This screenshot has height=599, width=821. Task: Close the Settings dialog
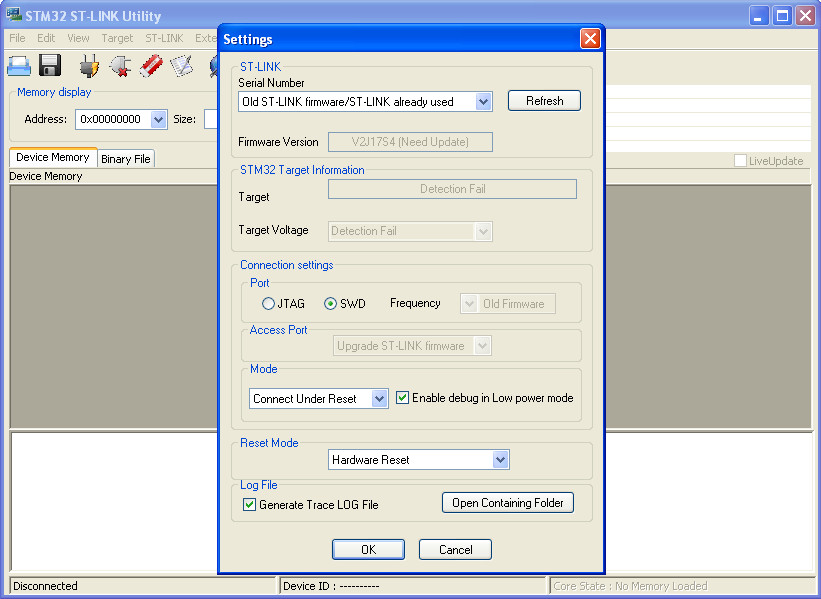click(x=590, y=39)
